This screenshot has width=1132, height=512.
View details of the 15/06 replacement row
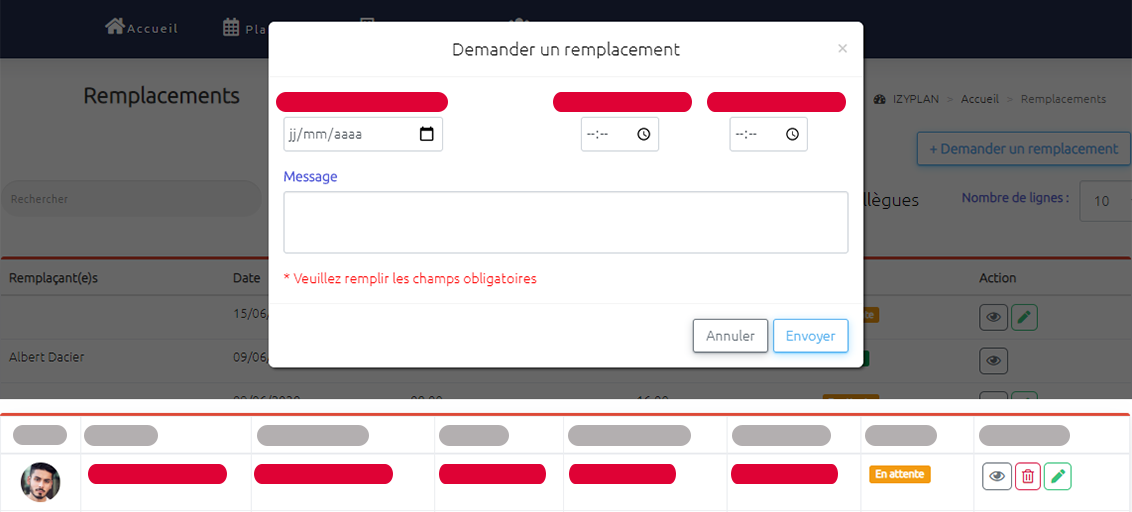993,317
